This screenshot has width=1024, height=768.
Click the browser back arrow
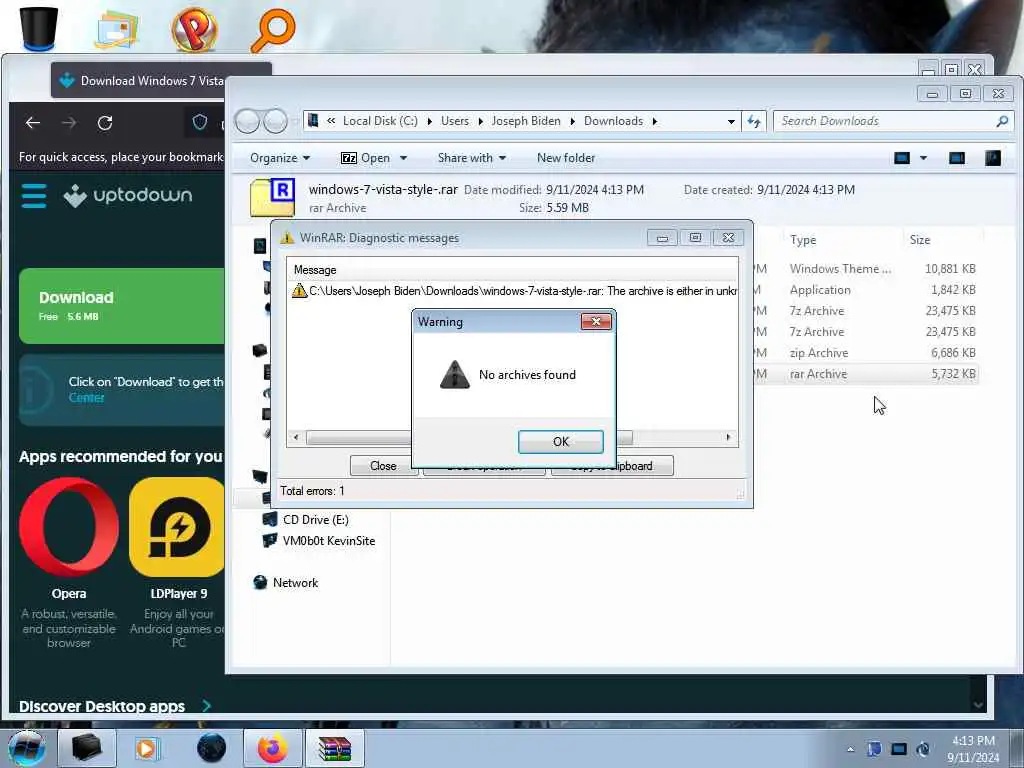pyautogui.click(x=33, y=122)
